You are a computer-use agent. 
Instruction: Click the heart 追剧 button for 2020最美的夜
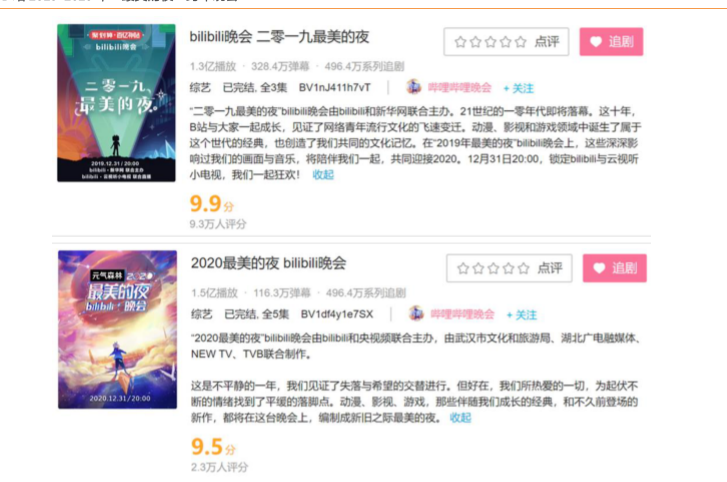614,268
